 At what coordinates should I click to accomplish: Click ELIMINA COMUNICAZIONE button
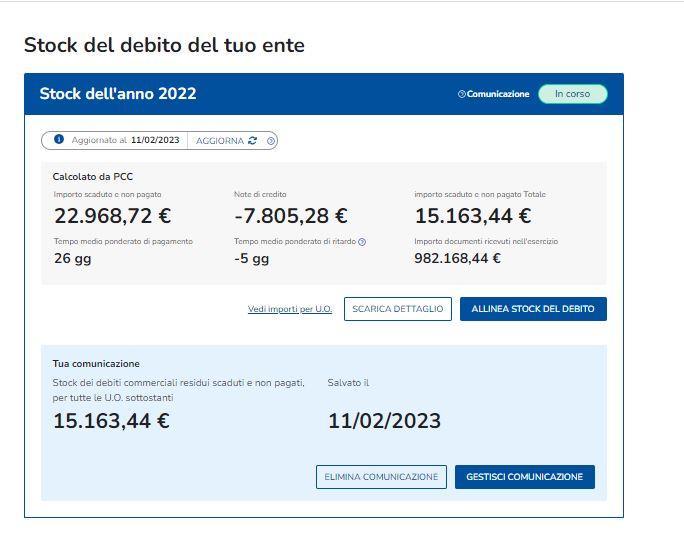click(x=381, y=477)
